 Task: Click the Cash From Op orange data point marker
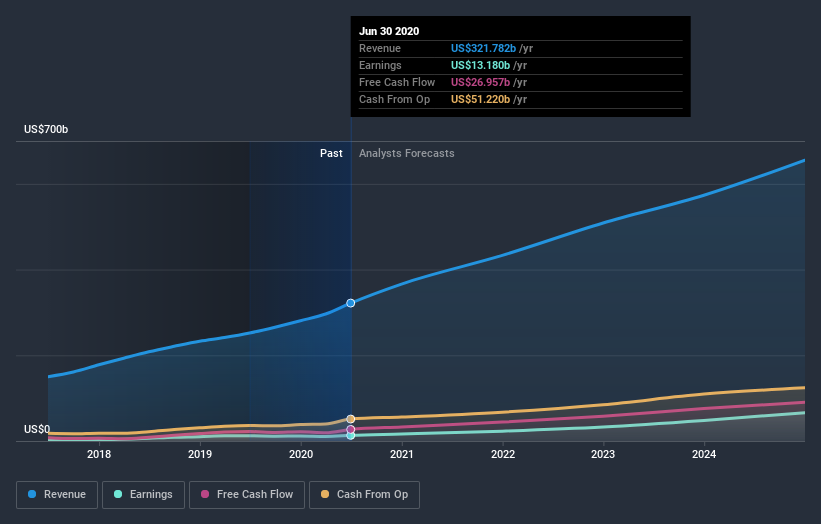[x=351, y=419]
